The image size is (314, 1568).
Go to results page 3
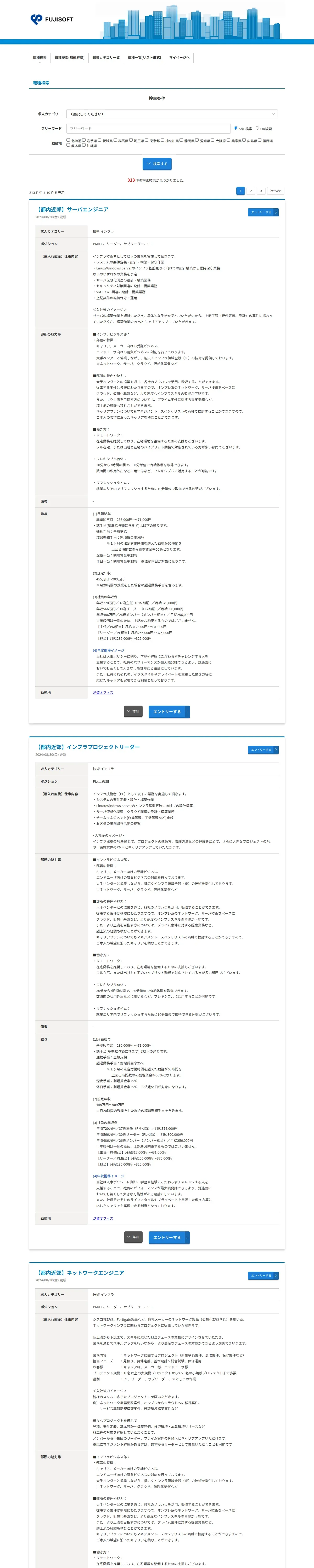click(261, 191)
